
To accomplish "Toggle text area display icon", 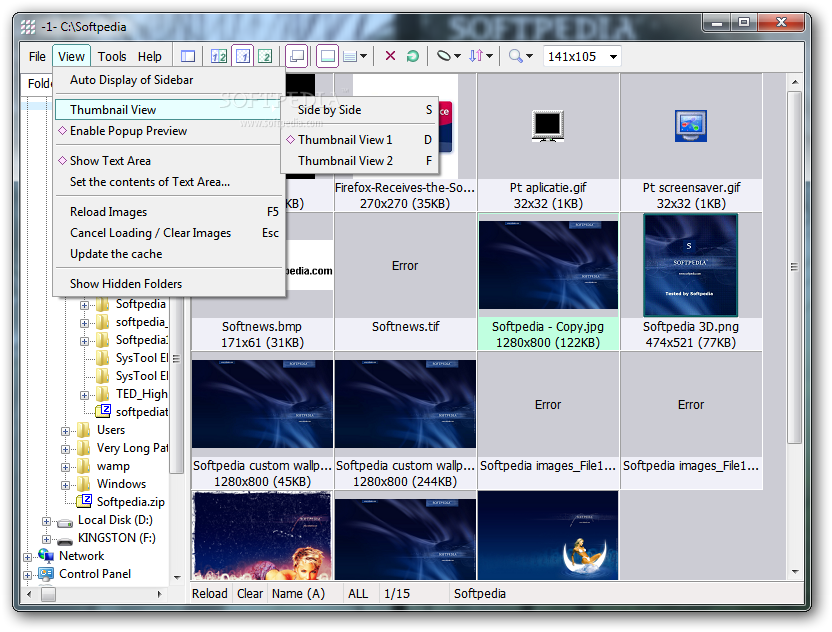I will [x=327, y=56].
